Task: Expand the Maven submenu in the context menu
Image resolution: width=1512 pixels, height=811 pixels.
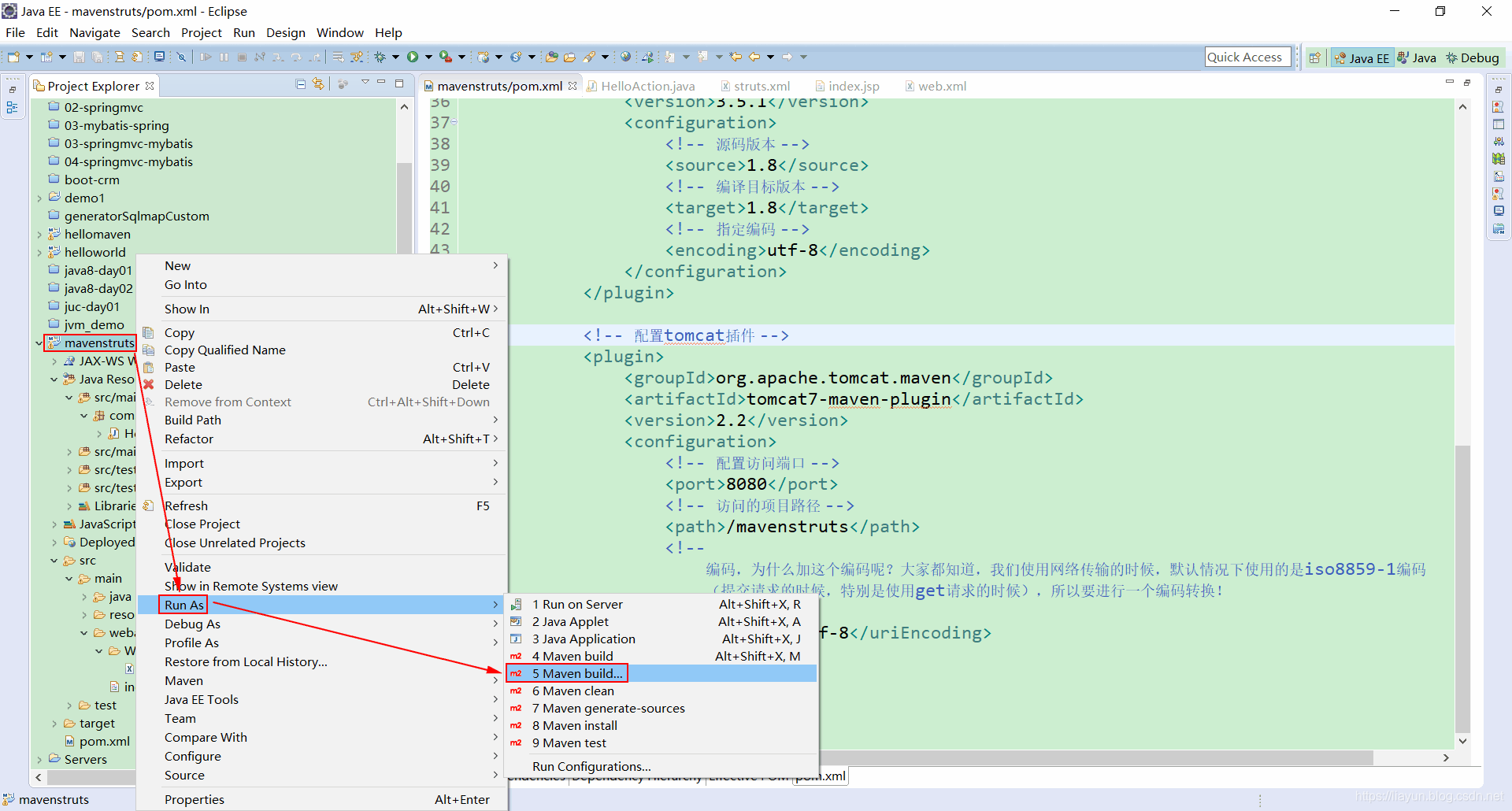Action: [322, 680]
